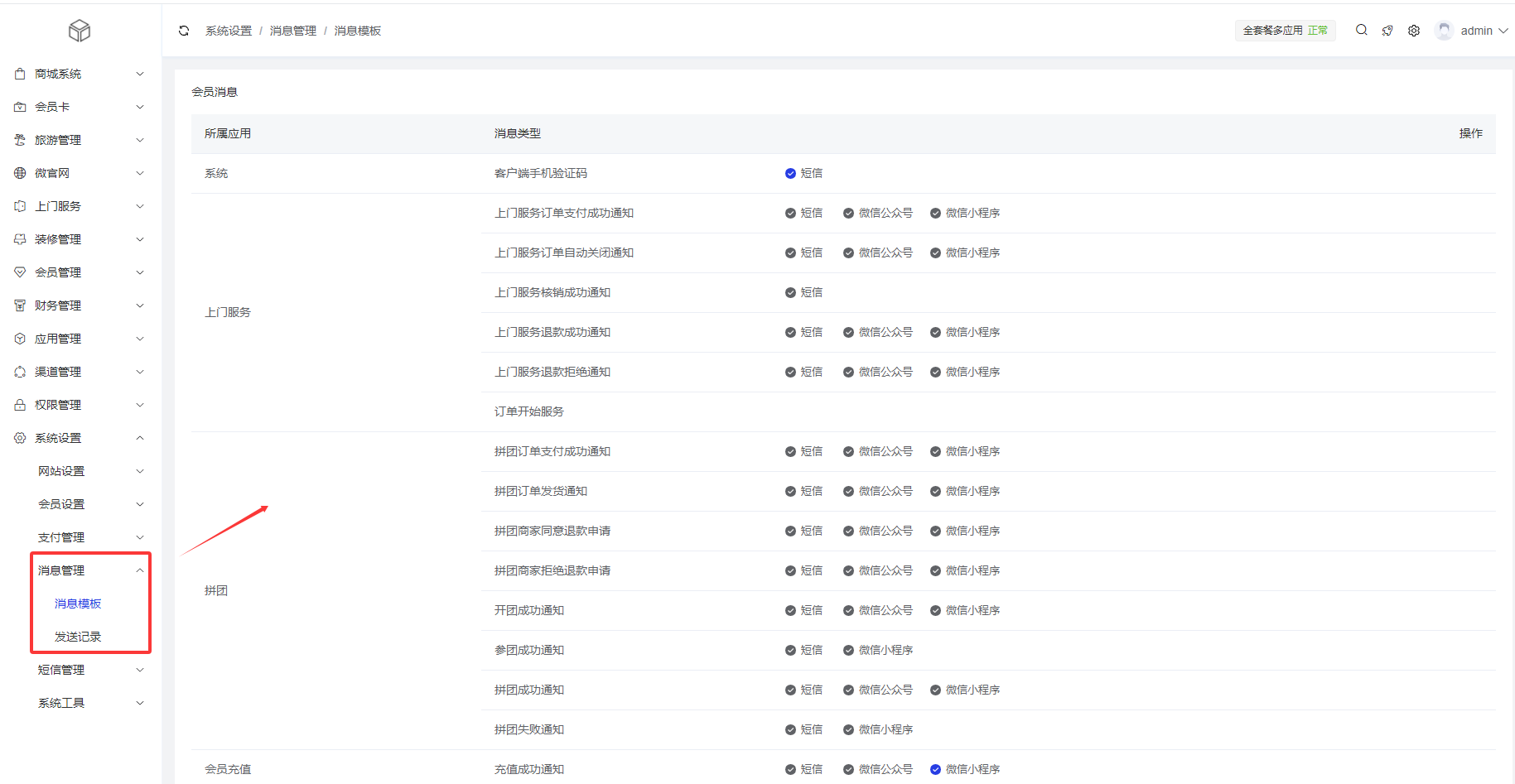Viewport: 1515px width, 784px height.
Task: Open the settings gear icon in header
Action: point(1414,31)
